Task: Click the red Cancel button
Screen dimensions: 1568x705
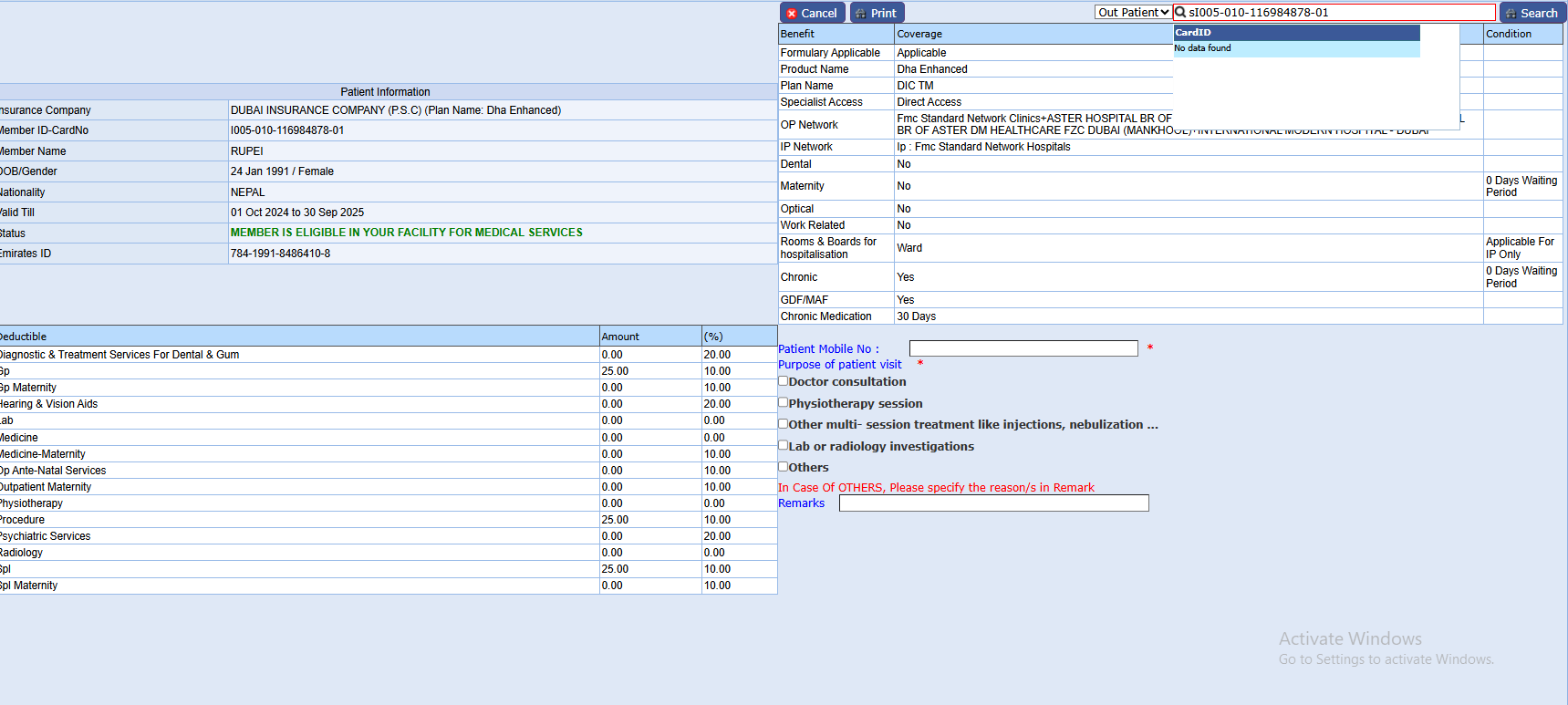Action: tap(812, 13)
